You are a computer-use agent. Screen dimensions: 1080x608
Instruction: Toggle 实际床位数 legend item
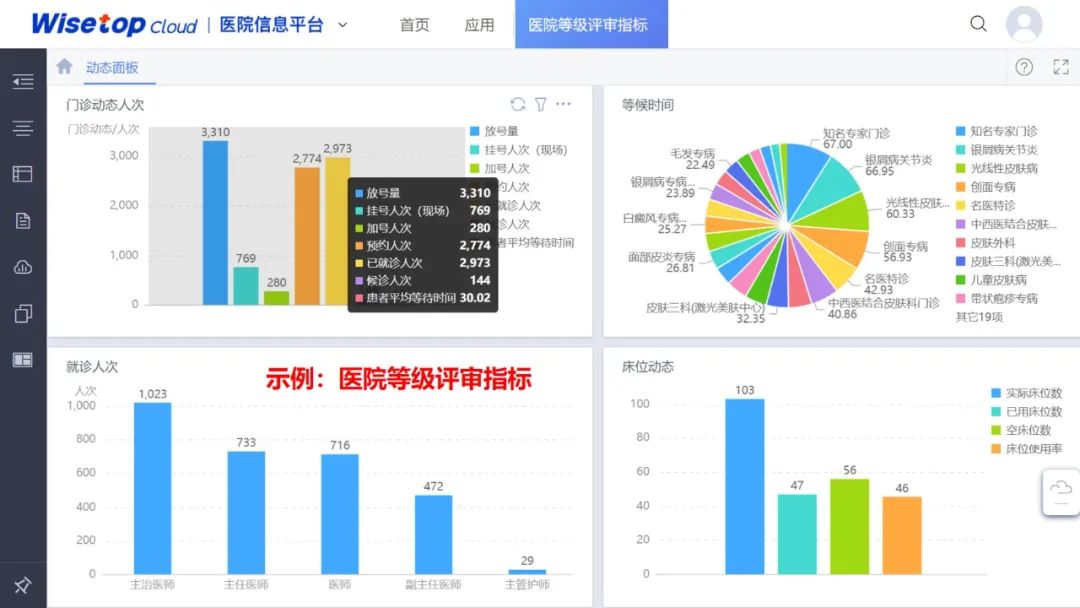(1026, 393)
